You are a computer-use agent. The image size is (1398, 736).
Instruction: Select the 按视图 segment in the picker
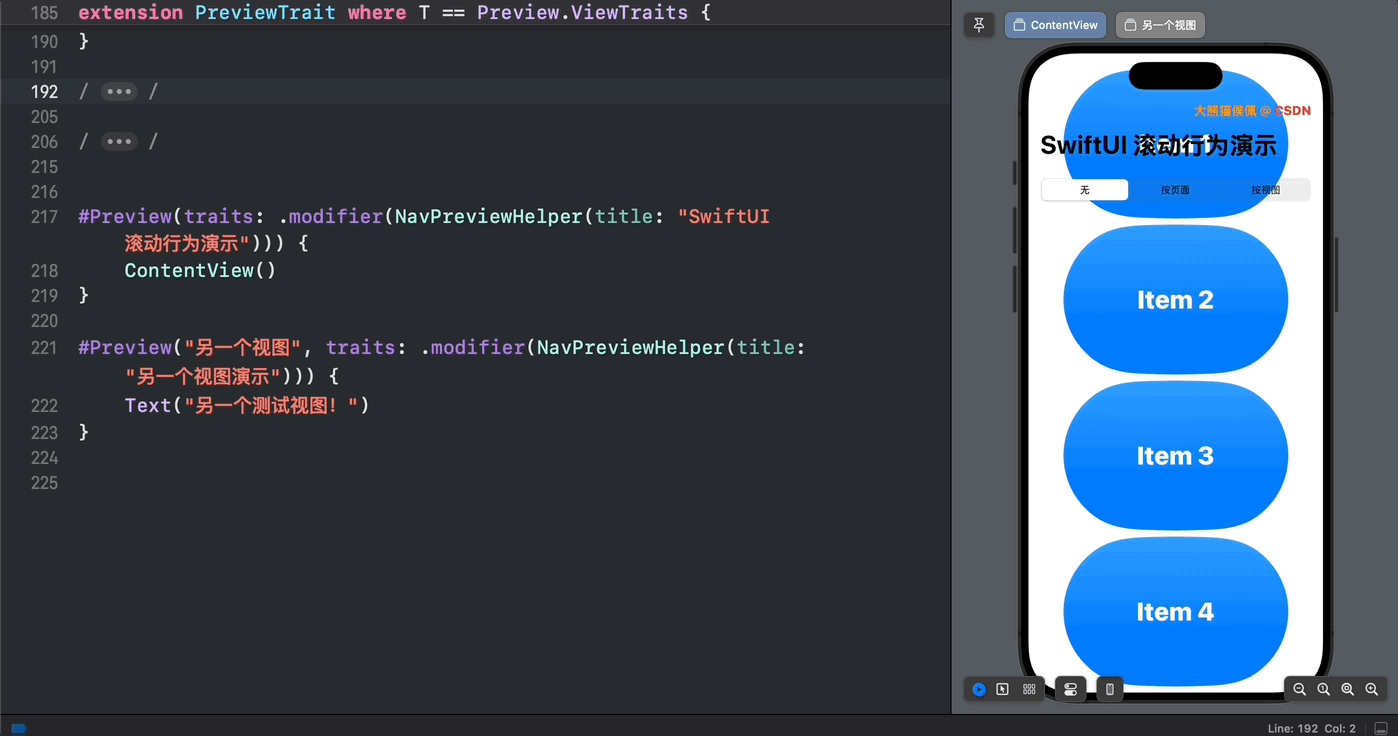tap(1265, 190)
